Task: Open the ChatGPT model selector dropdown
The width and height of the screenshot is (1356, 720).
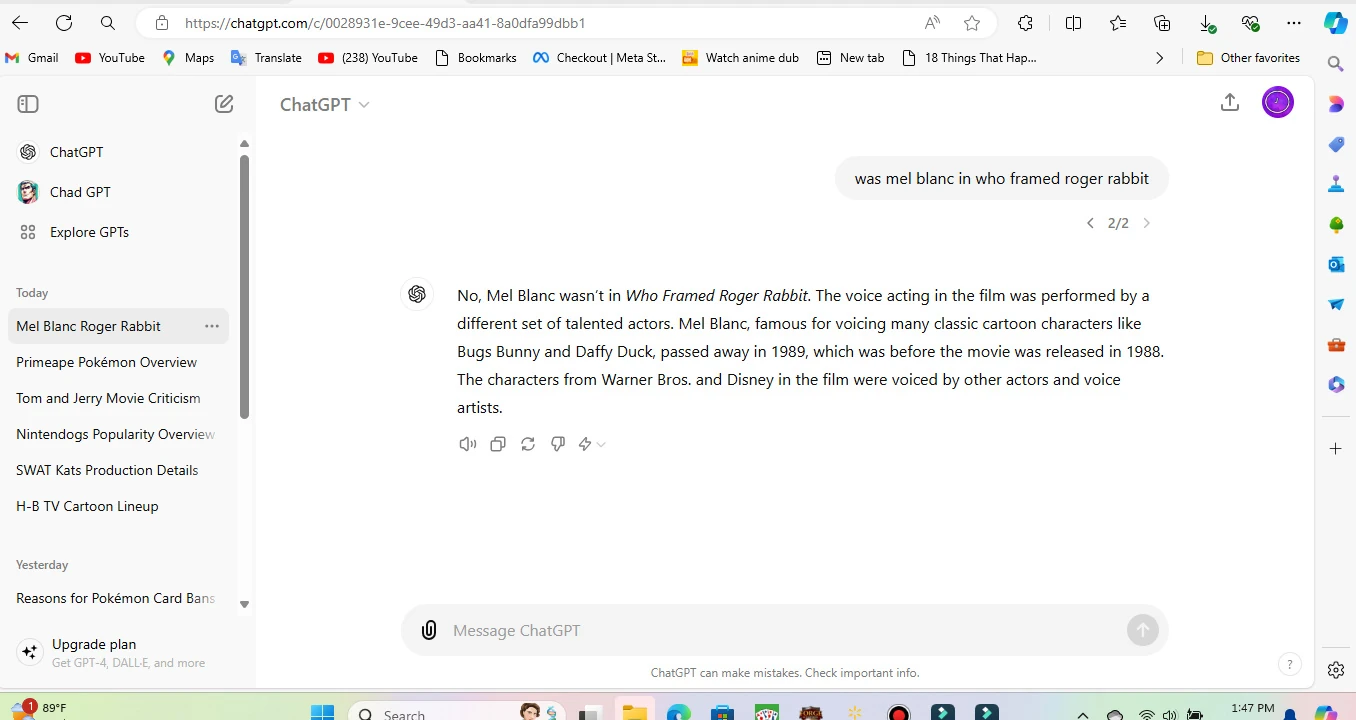Action: click(x=324, y=104)
